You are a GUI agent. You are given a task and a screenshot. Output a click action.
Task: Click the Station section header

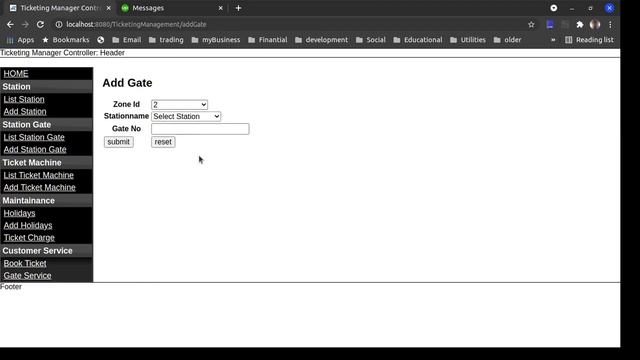click(x=47, y=87)
